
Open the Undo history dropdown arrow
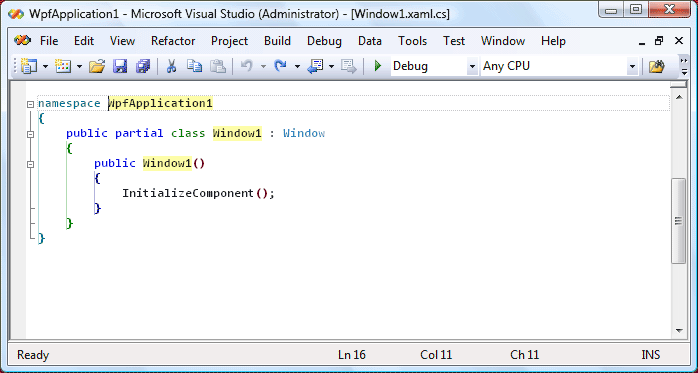(x=264, y=67)
